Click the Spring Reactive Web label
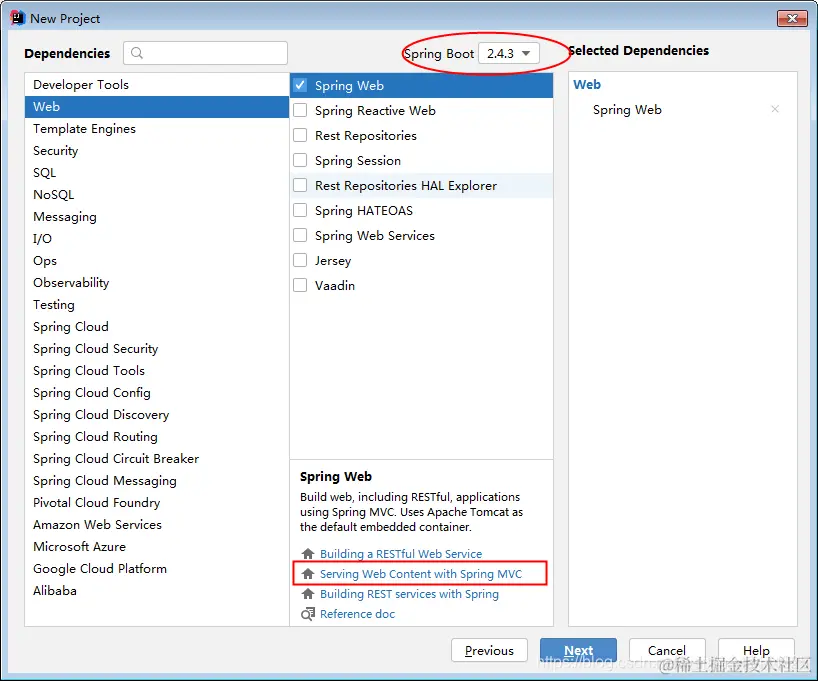 coord(375,111)
